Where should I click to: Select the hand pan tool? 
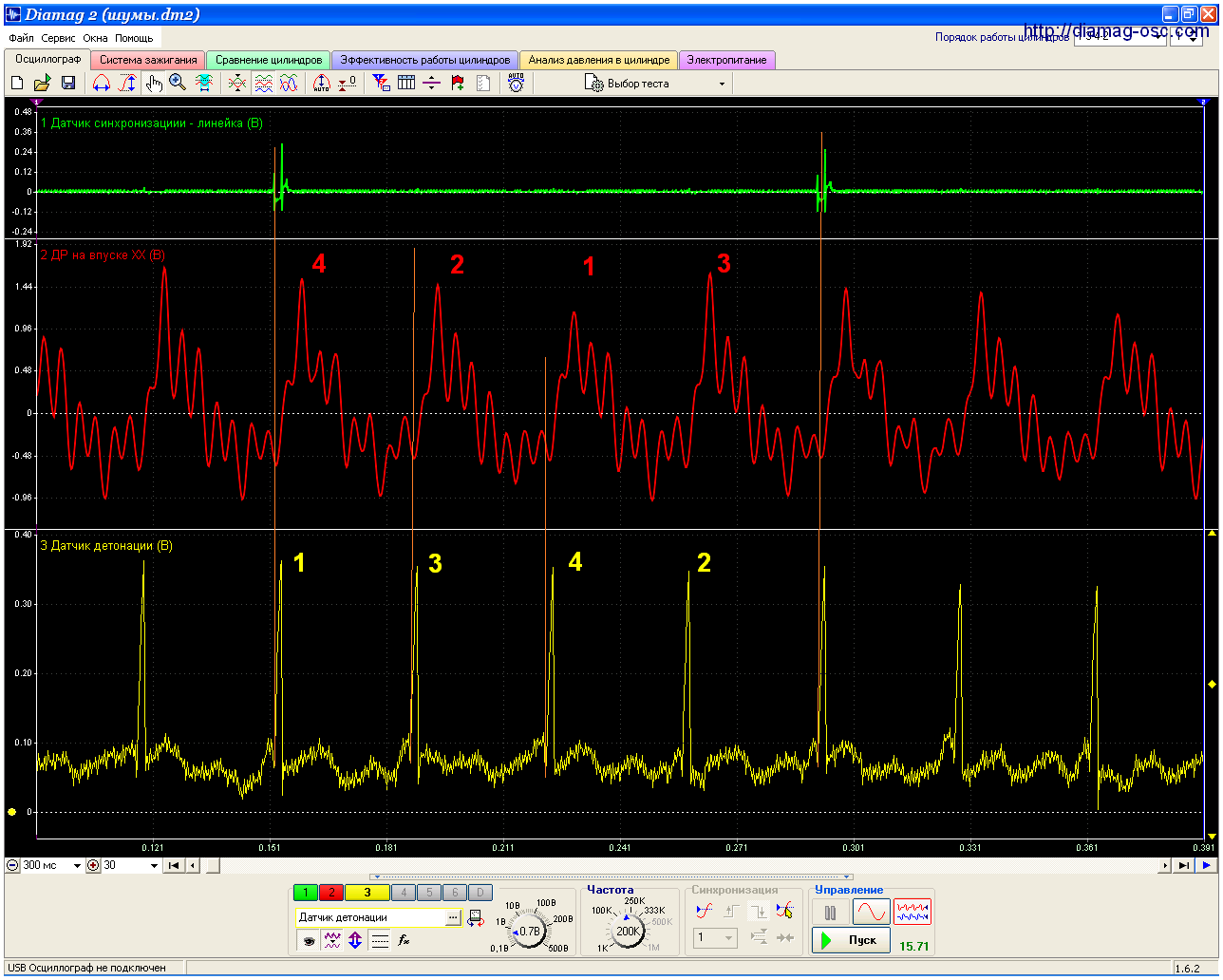pyautogui.click(x=154, y=84)
